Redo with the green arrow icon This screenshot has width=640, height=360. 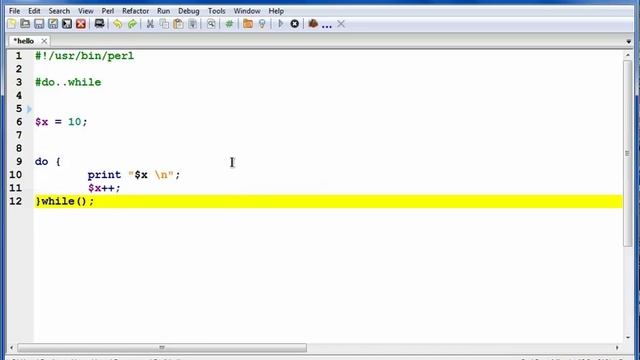[x=132, y=24]
